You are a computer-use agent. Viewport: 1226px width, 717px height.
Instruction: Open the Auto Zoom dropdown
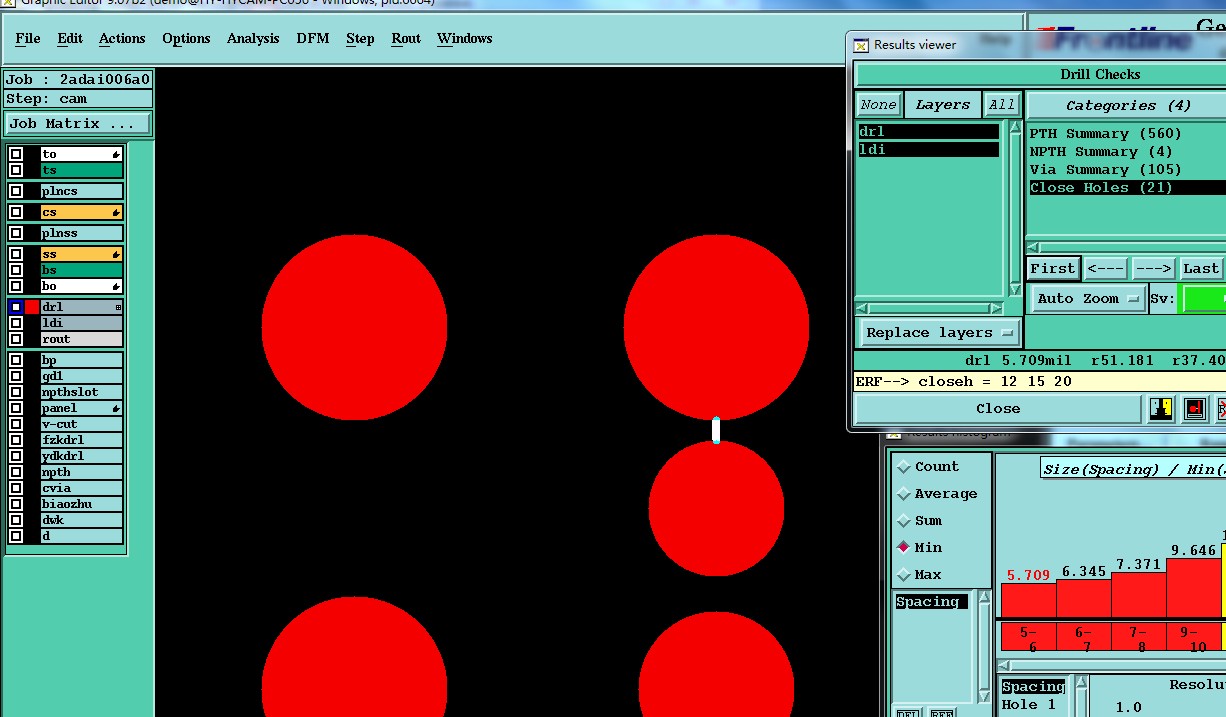click(1088, 298)
